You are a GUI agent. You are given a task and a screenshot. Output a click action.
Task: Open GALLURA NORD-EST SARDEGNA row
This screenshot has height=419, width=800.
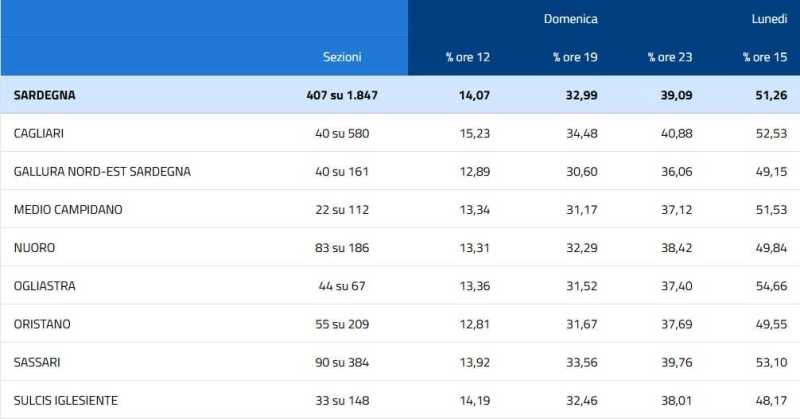[102, 171]
